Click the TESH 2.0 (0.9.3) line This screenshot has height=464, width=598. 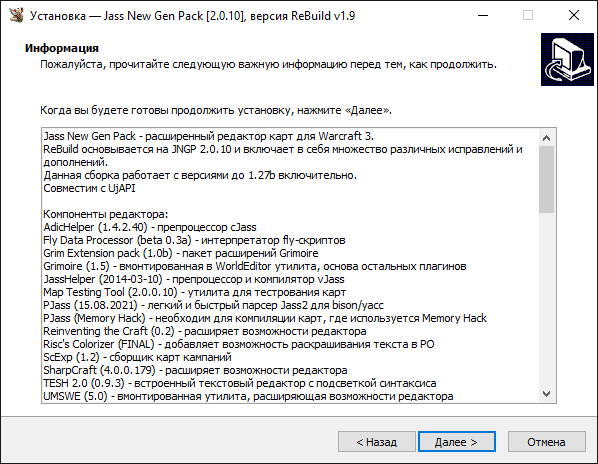click(x=240, y=383)
